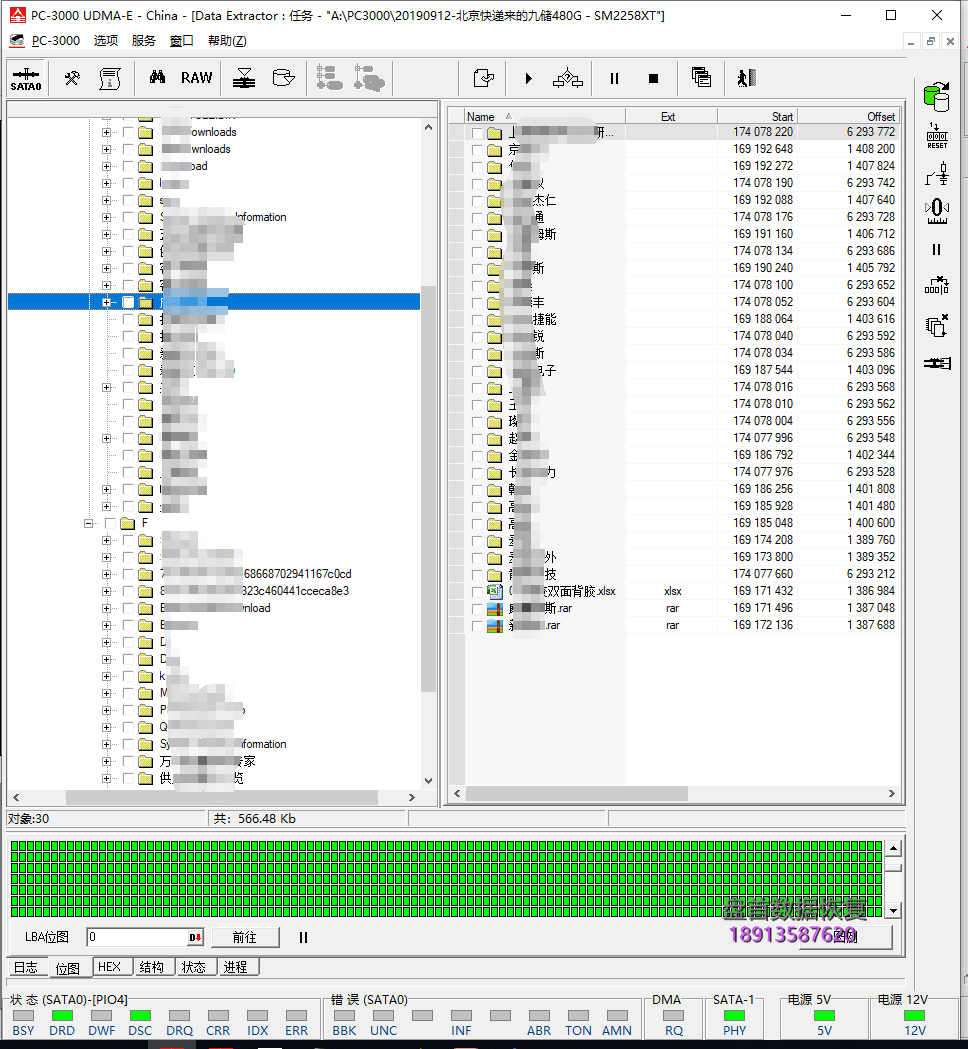The image size is (968, 1049).
Task: Sort the file list by the Name column header
Action: [x=545, y=116]
